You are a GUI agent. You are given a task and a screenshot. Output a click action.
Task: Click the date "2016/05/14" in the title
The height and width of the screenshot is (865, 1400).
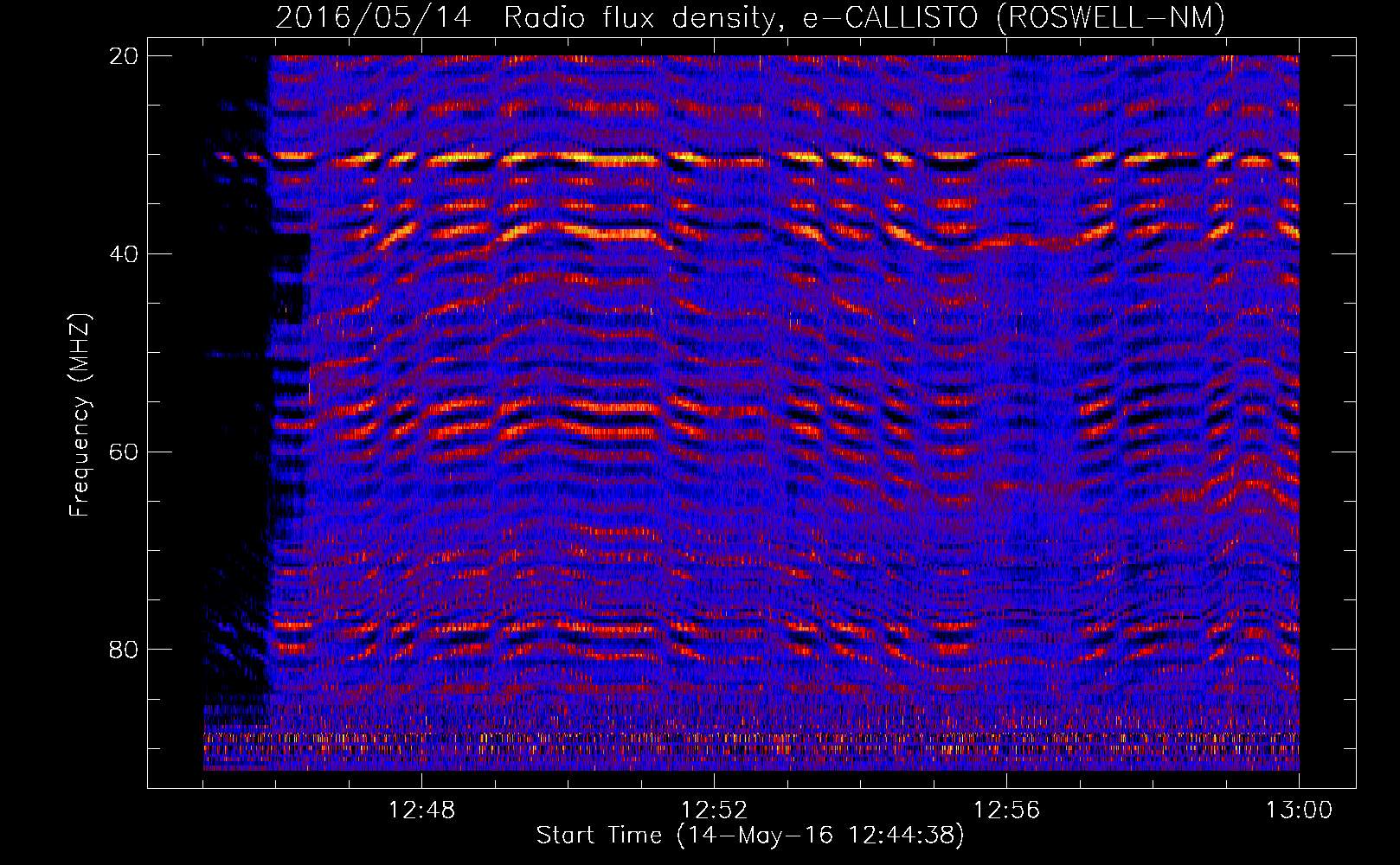(x=374, y=17)
